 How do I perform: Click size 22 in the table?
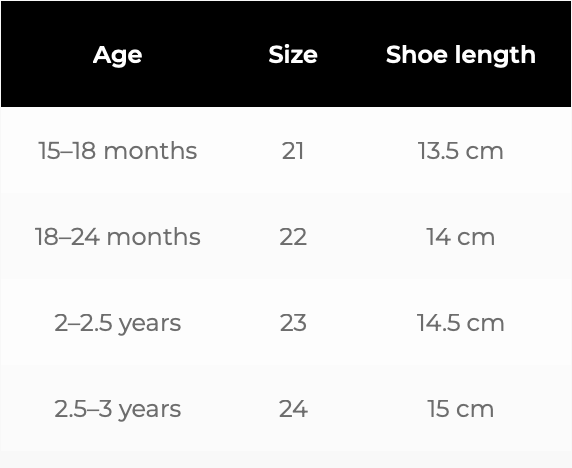(293, 237)
